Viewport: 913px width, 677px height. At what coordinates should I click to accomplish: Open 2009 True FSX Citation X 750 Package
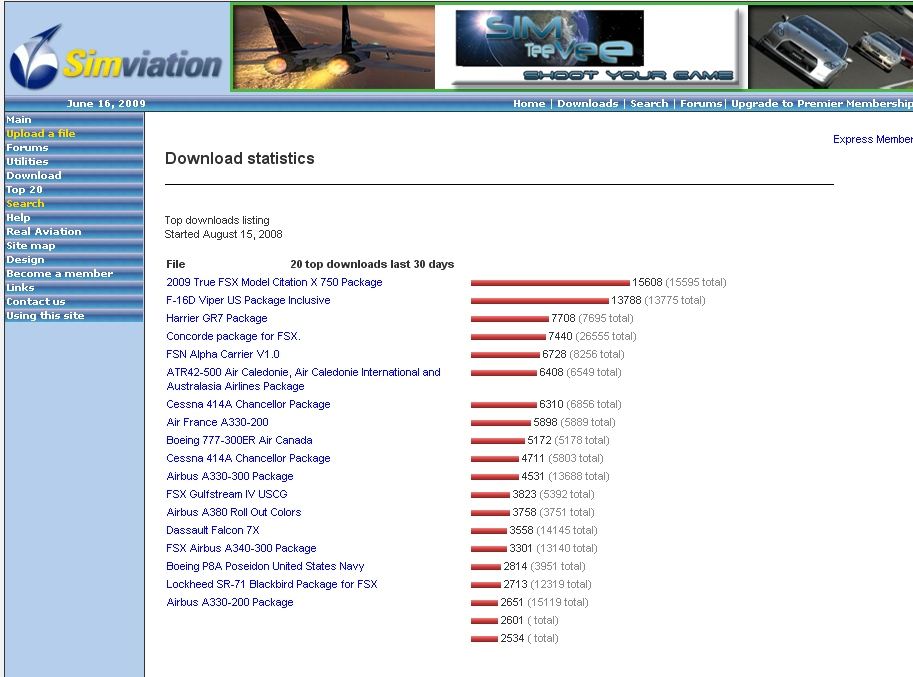[274, 282]
